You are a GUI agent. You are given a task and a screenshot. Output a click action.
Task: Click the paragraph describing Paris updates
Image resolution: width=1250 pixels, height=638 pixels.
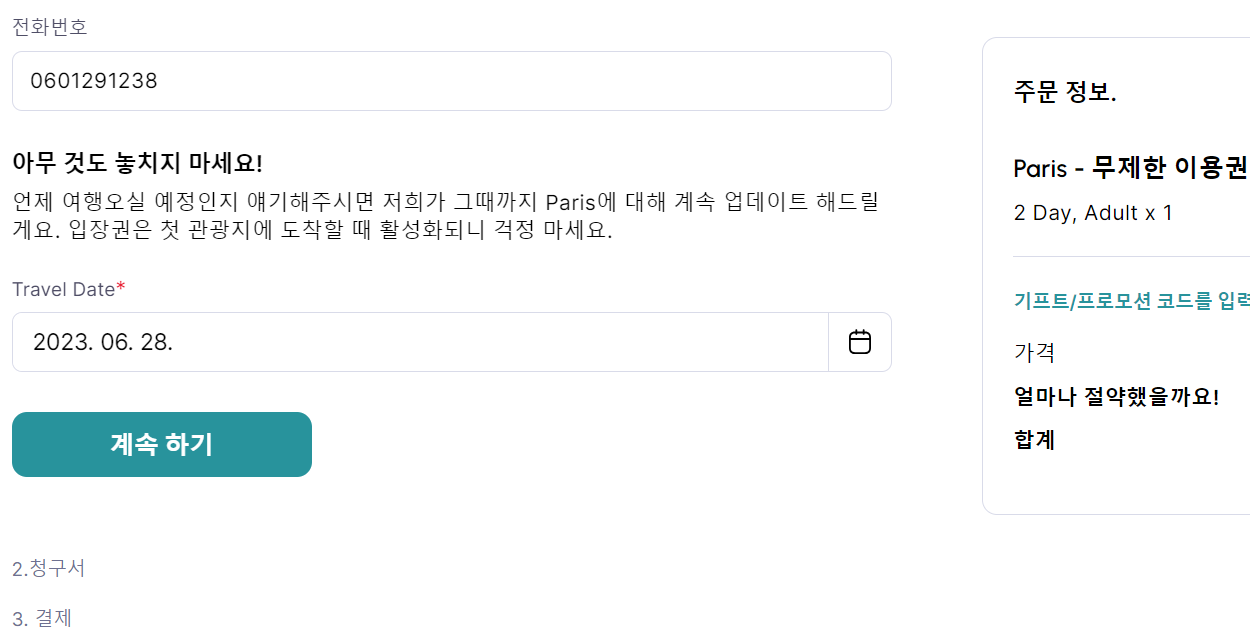coord(445,215)
